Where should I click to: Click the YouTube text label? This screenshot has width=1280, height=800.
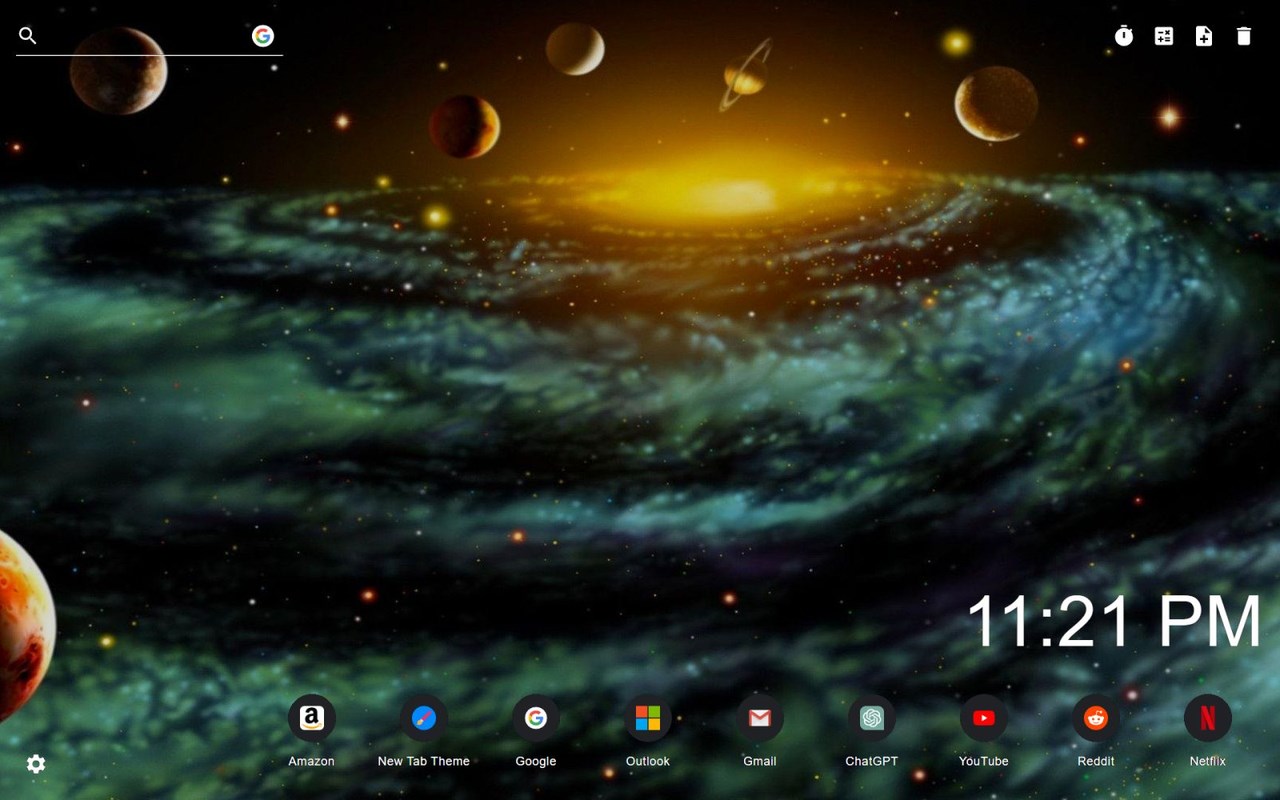tap(984, 761)
